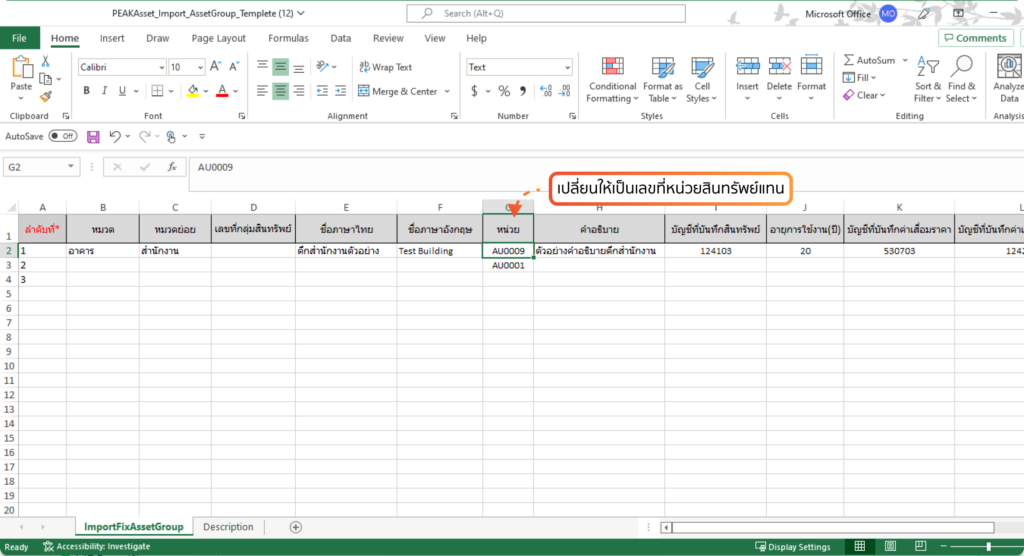Toggle Italic formatting

[104, 91]
